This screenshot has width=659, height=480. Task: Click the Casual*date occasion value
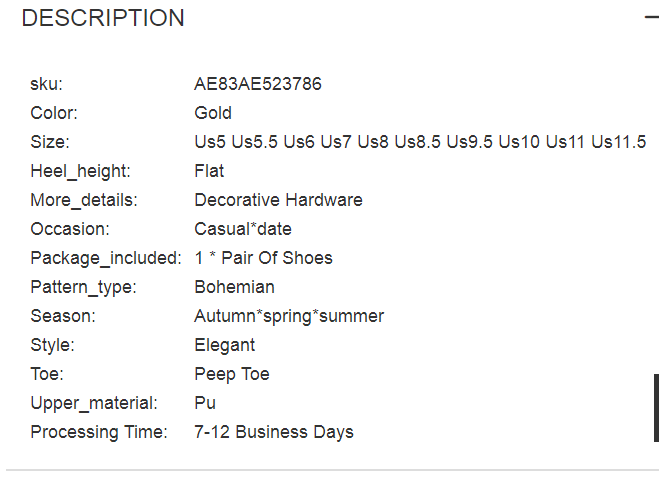[x=243, y=229]
